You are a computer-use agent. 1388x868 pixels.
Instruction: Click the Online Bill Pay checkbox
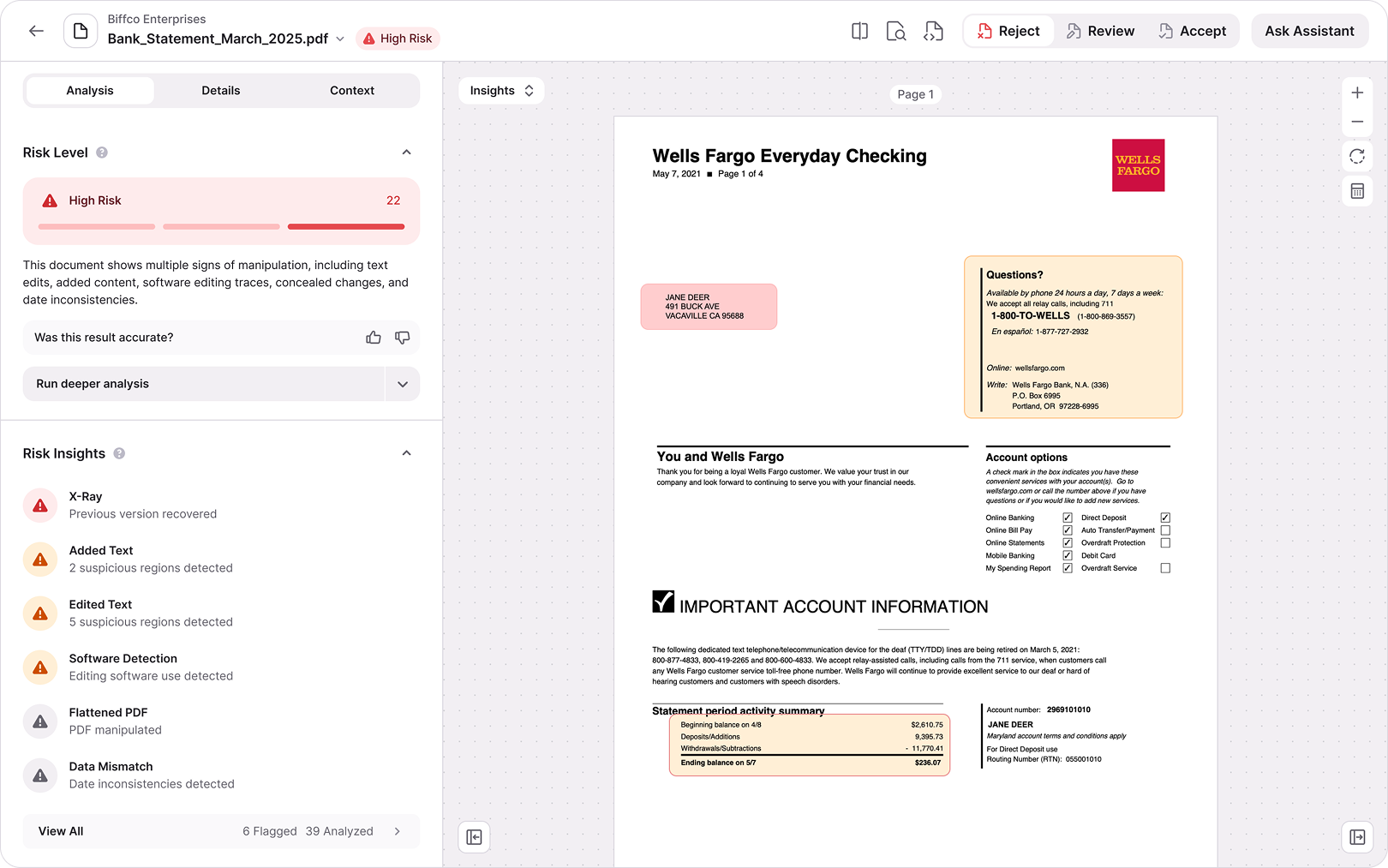coord(1068,530)
